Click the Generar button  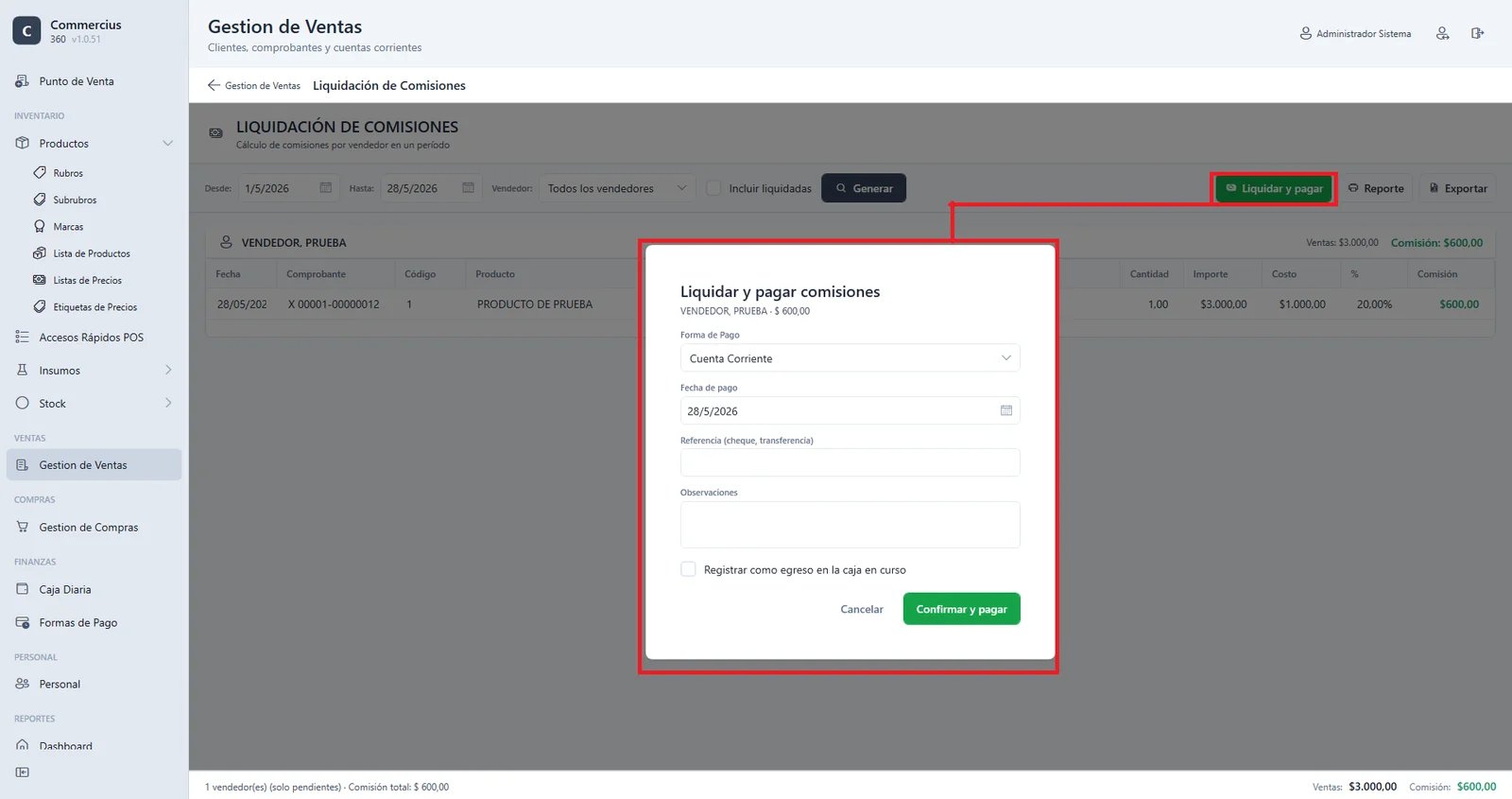pyautogui.click(x=864, y=188)
